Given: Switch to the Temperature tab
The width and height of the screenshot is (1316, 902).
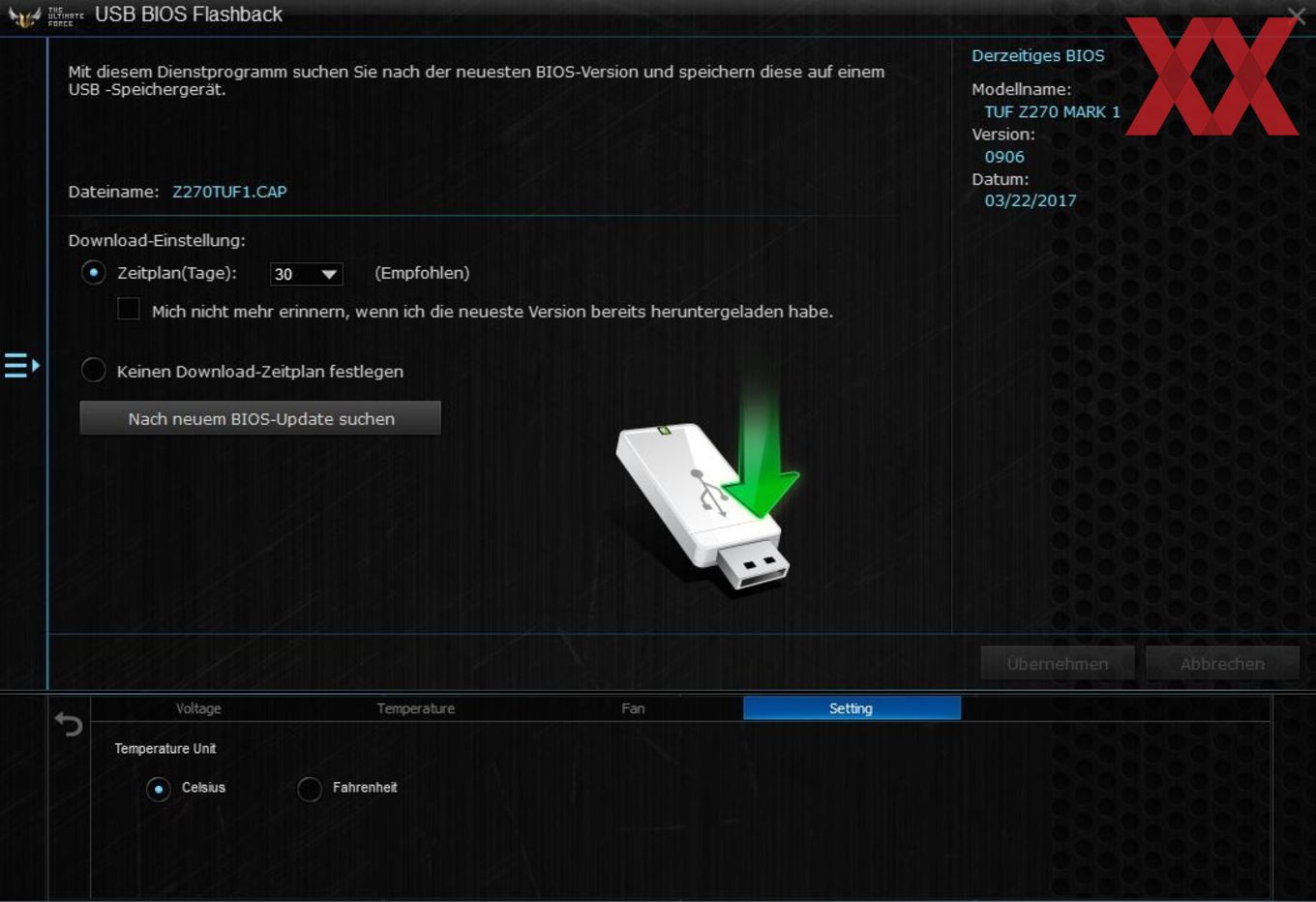Looking at the screenshot, I should (416, 708).
